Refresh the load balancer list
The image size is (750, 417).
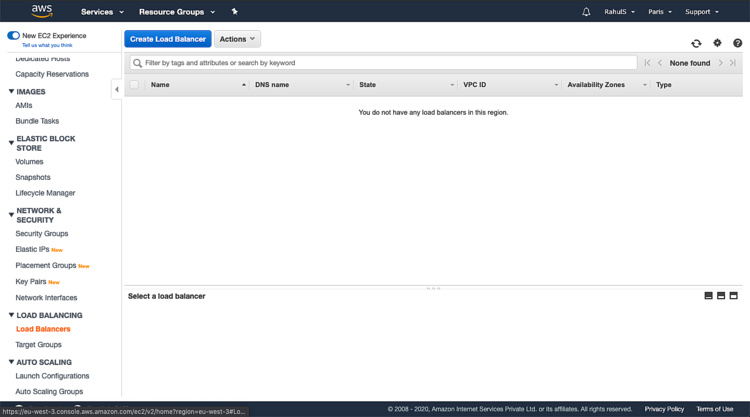(696, 43)
